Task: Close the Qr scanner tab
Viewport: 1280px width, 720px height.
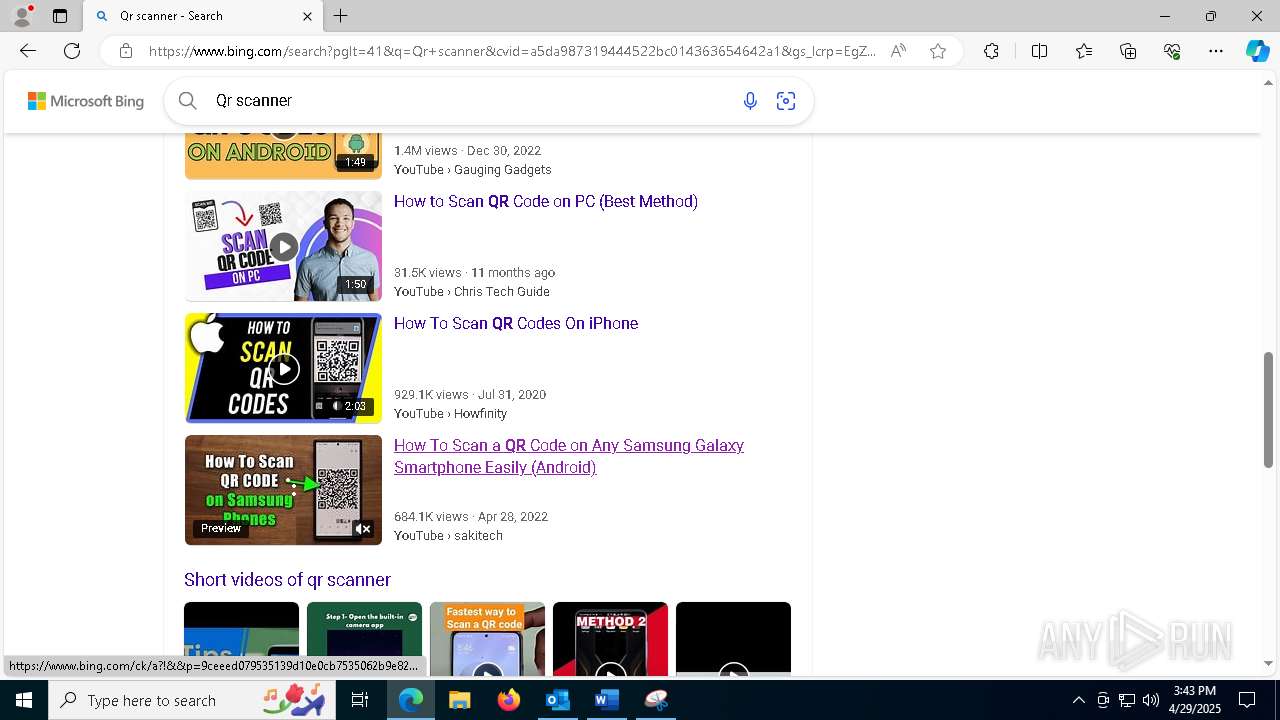Action: 307,16
